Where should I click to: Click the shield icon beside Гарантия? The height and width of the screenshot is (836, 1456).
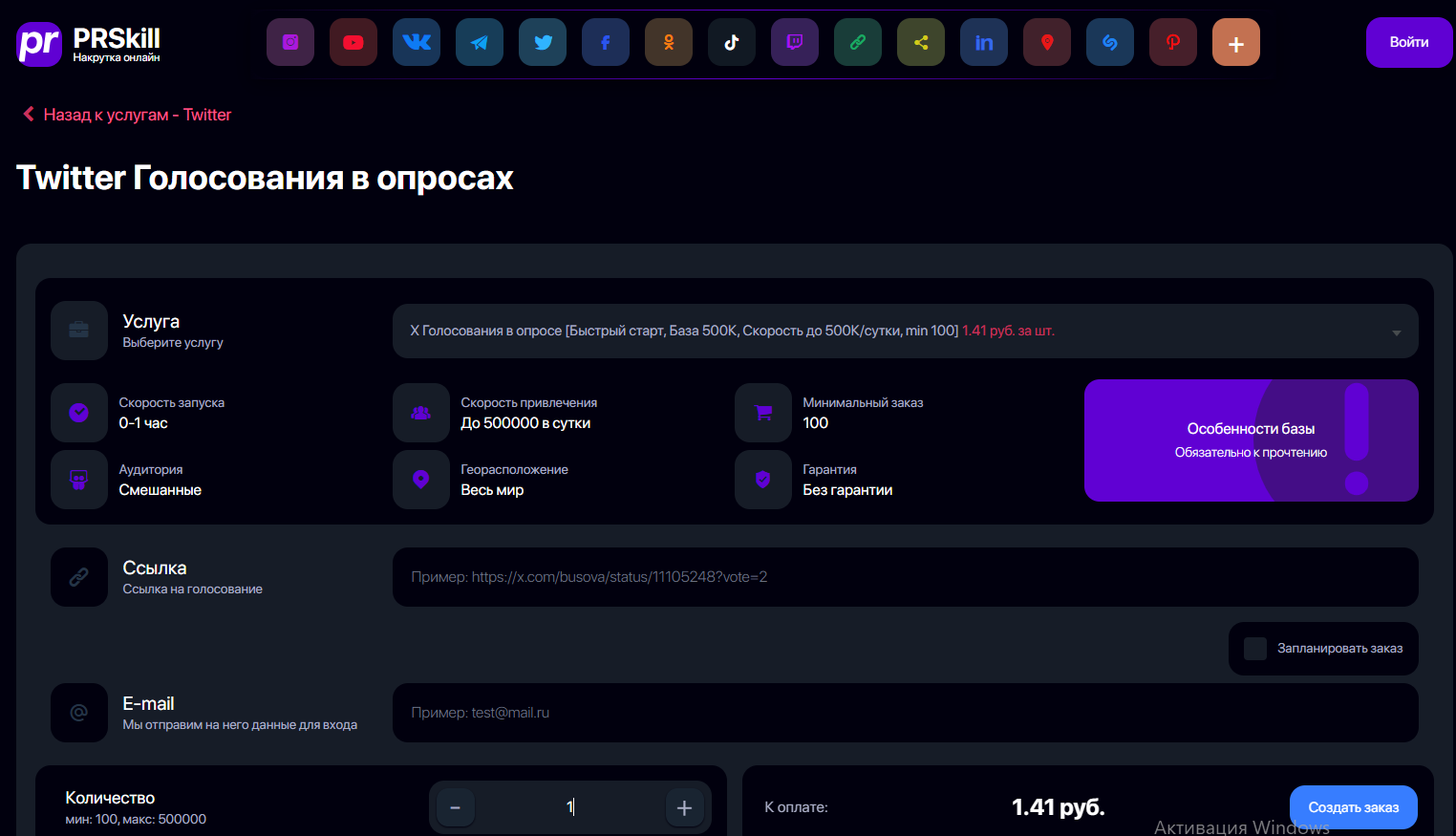(x=763, y=479)
